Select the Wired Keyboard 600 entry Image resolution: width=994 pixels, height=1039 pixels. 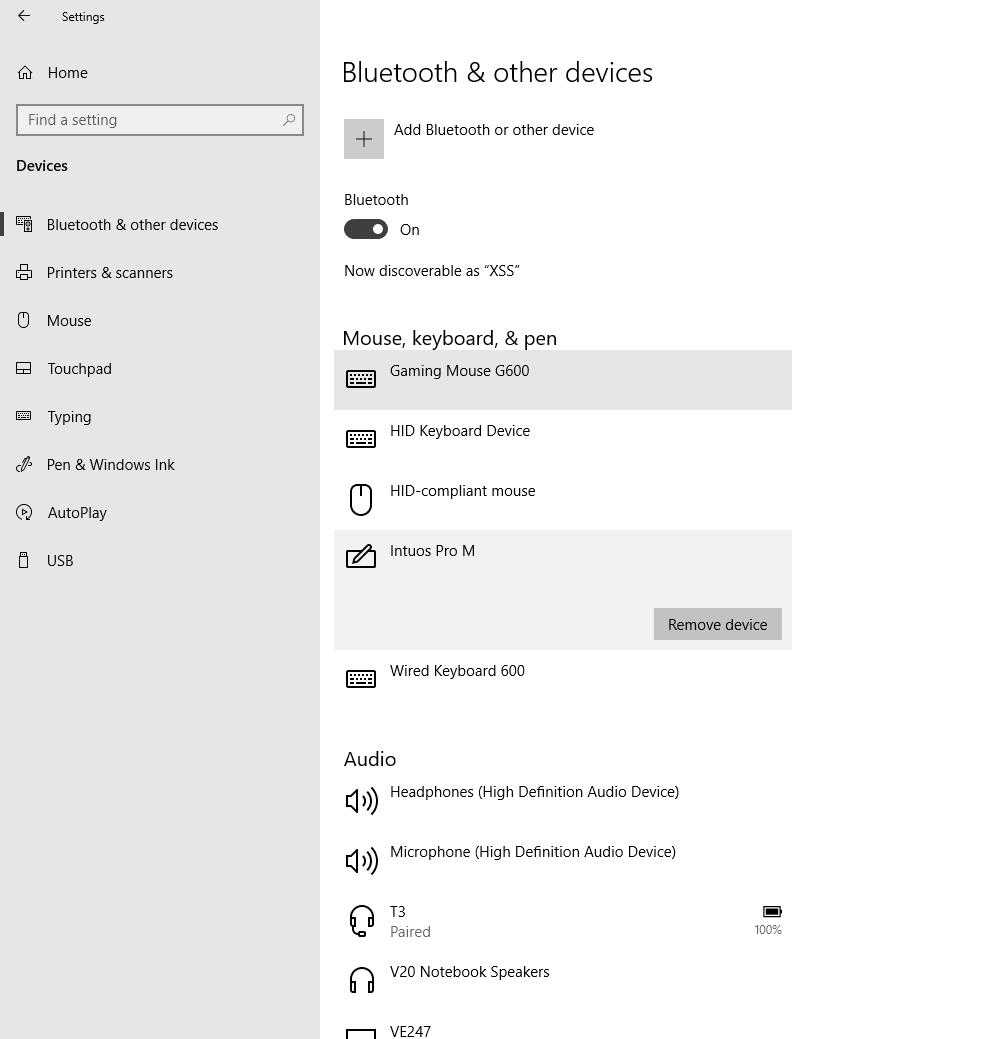(x=562, y=679)
